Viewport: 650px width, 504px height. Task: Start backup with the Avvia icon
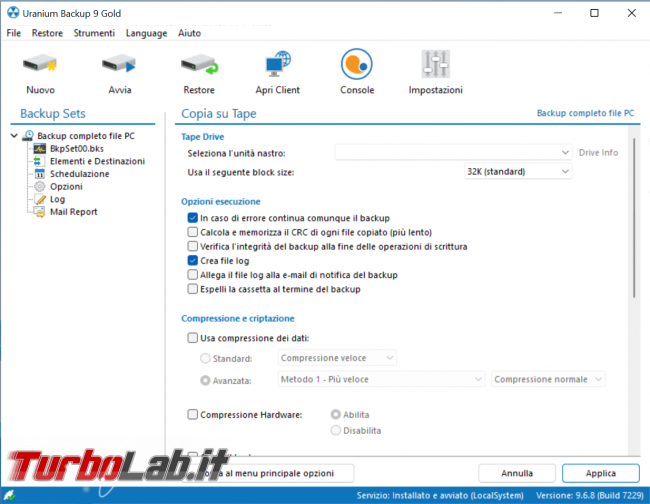[119, 64]
